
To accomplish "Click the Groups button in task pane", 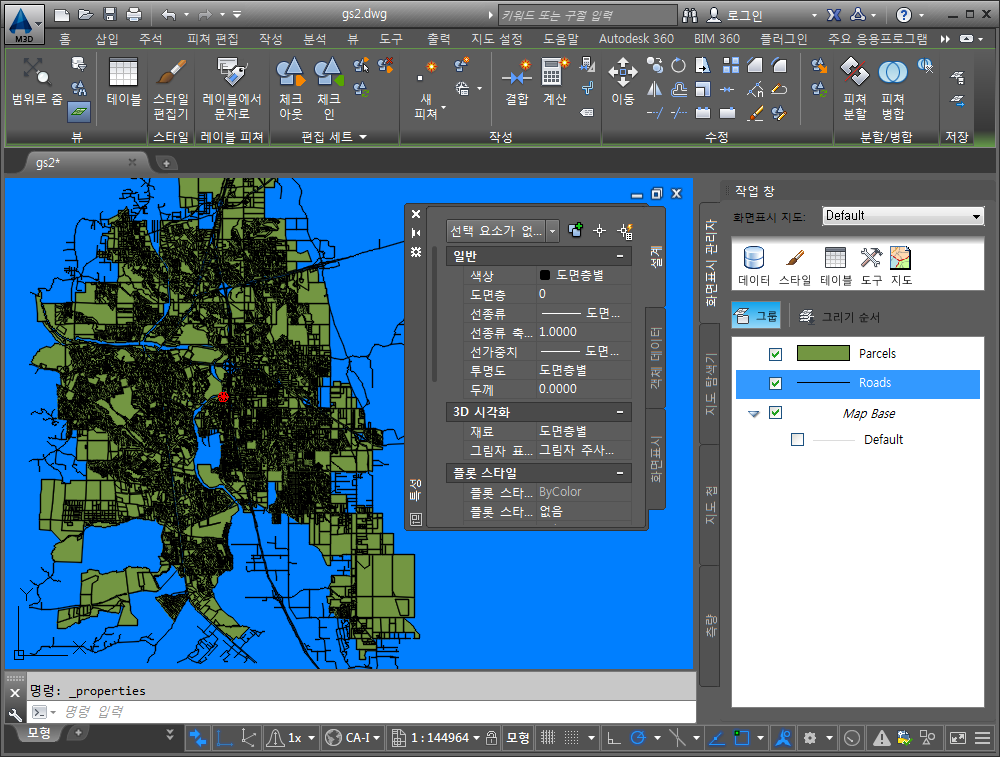I will [756, 317].
